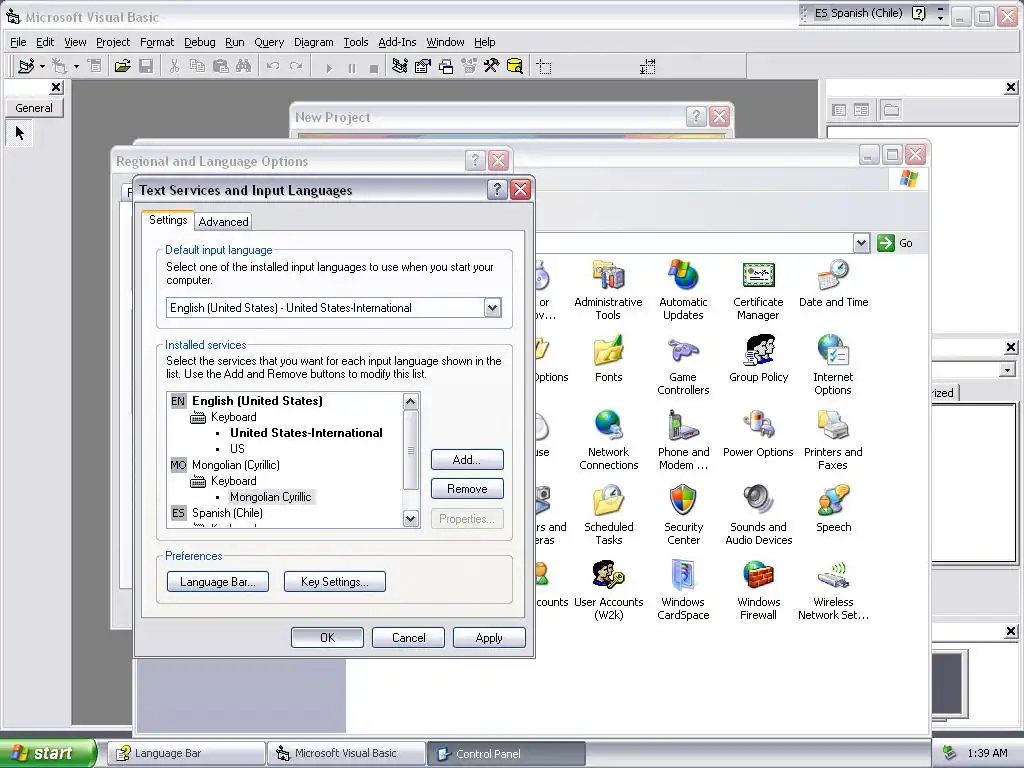The image size is (1024, 768).
Task: Open Toolbox hammer and wrench icon
Action: (x=491, y=66)
